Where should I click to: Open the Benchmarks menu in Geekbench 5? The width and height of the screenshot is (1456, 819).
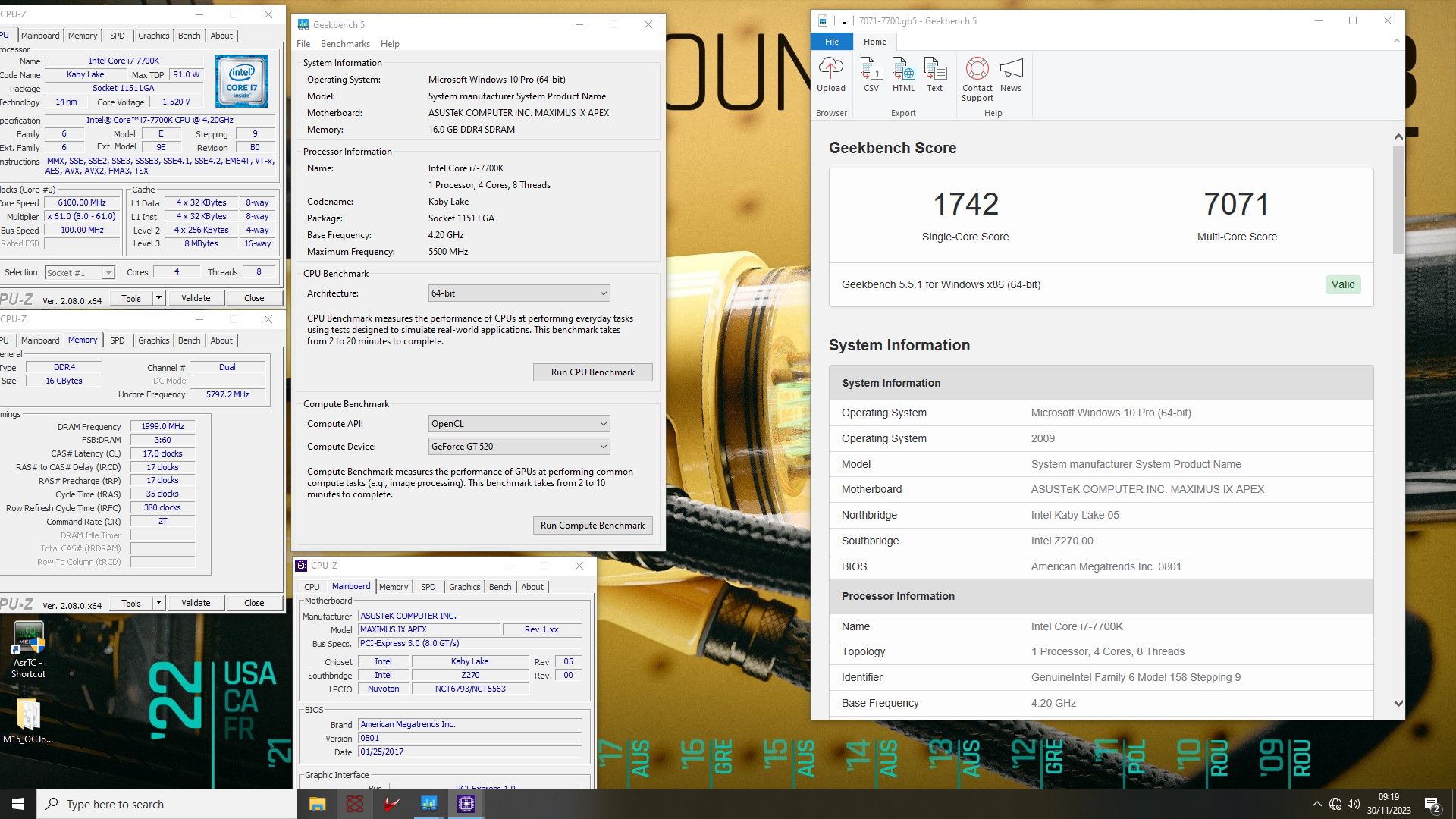pyautogui.click(x=345, y=44)
